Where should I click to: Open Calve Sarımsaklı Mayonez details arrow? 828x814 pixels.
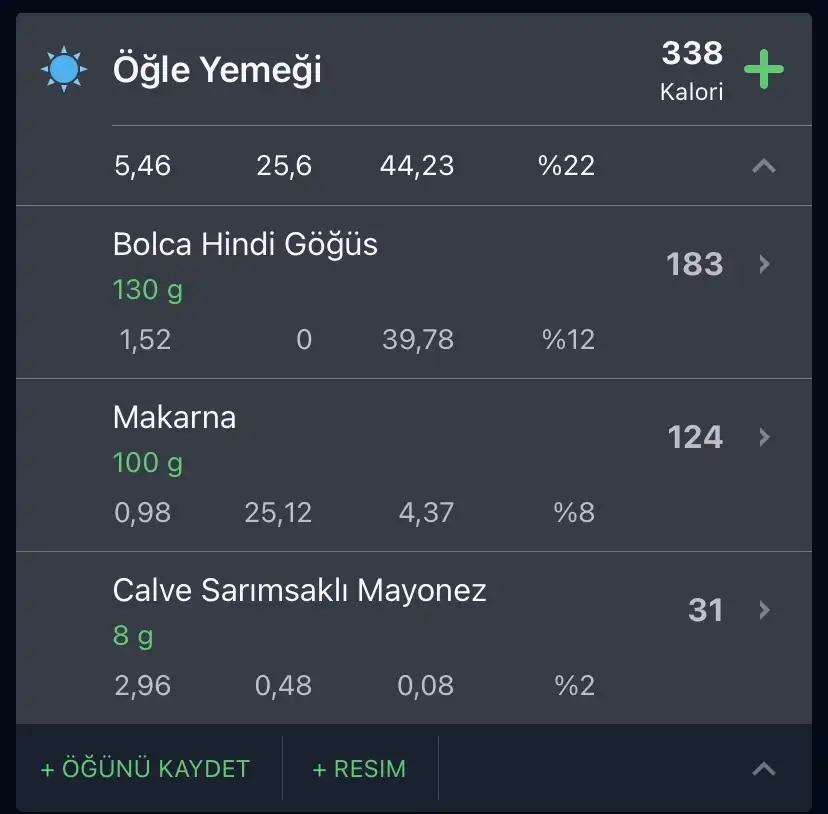[764, 610]
